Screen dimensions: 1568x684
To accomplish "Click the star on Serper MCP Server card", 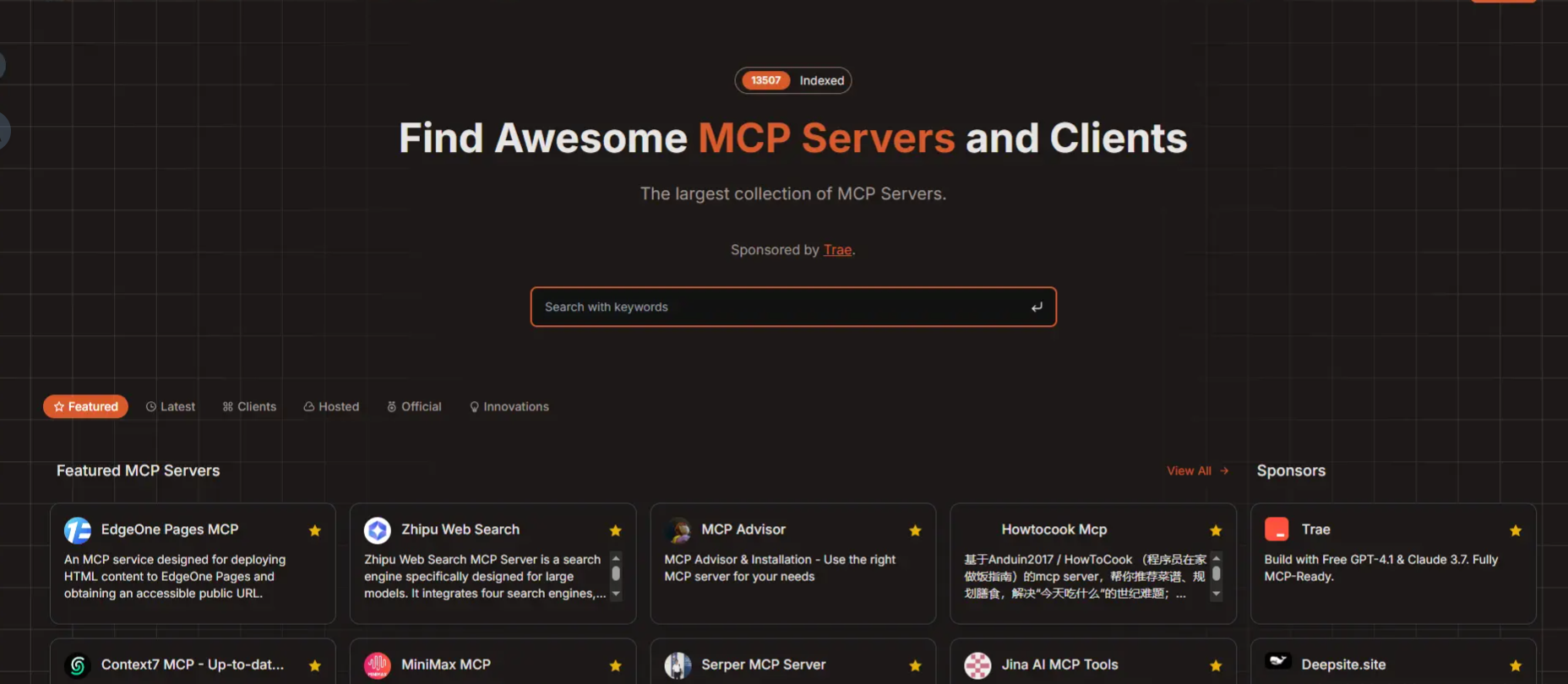I will click(x=915, y=665).
